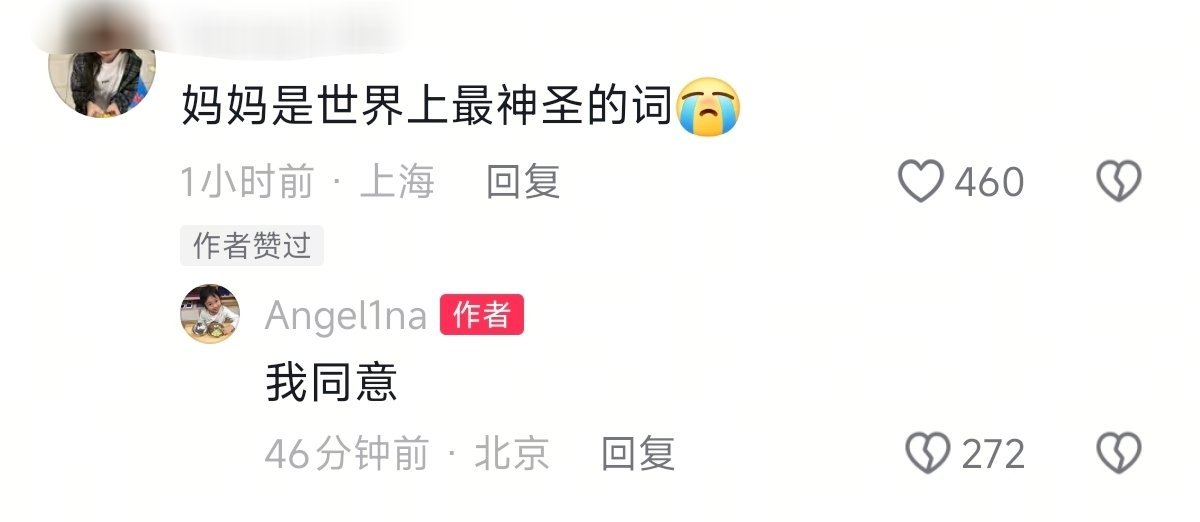Click the red 作者 badge
This screenshot has height=522, width=1200.
click(x=482, y=315)
